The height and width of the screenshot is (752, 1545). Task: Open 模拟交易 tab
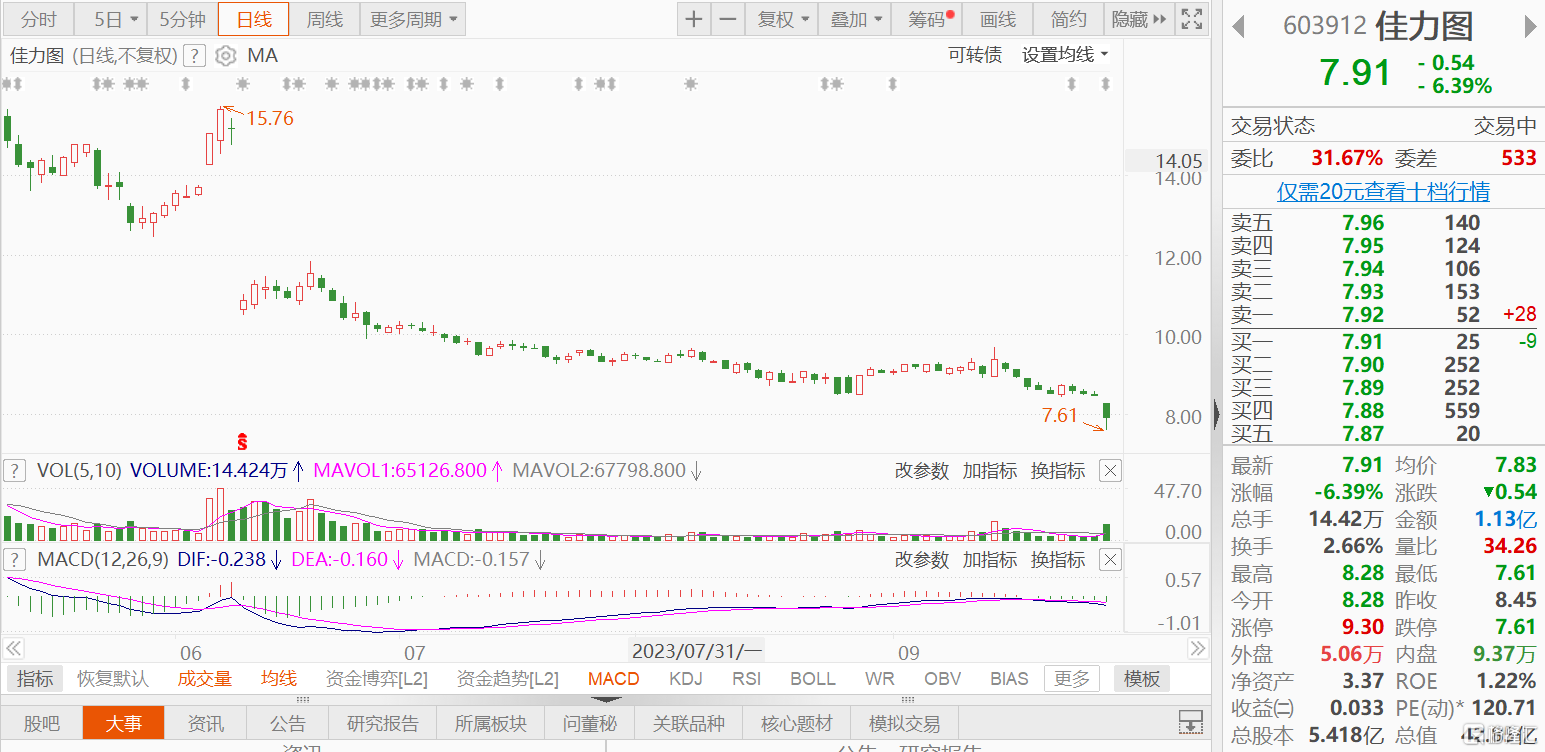[904, 723]
